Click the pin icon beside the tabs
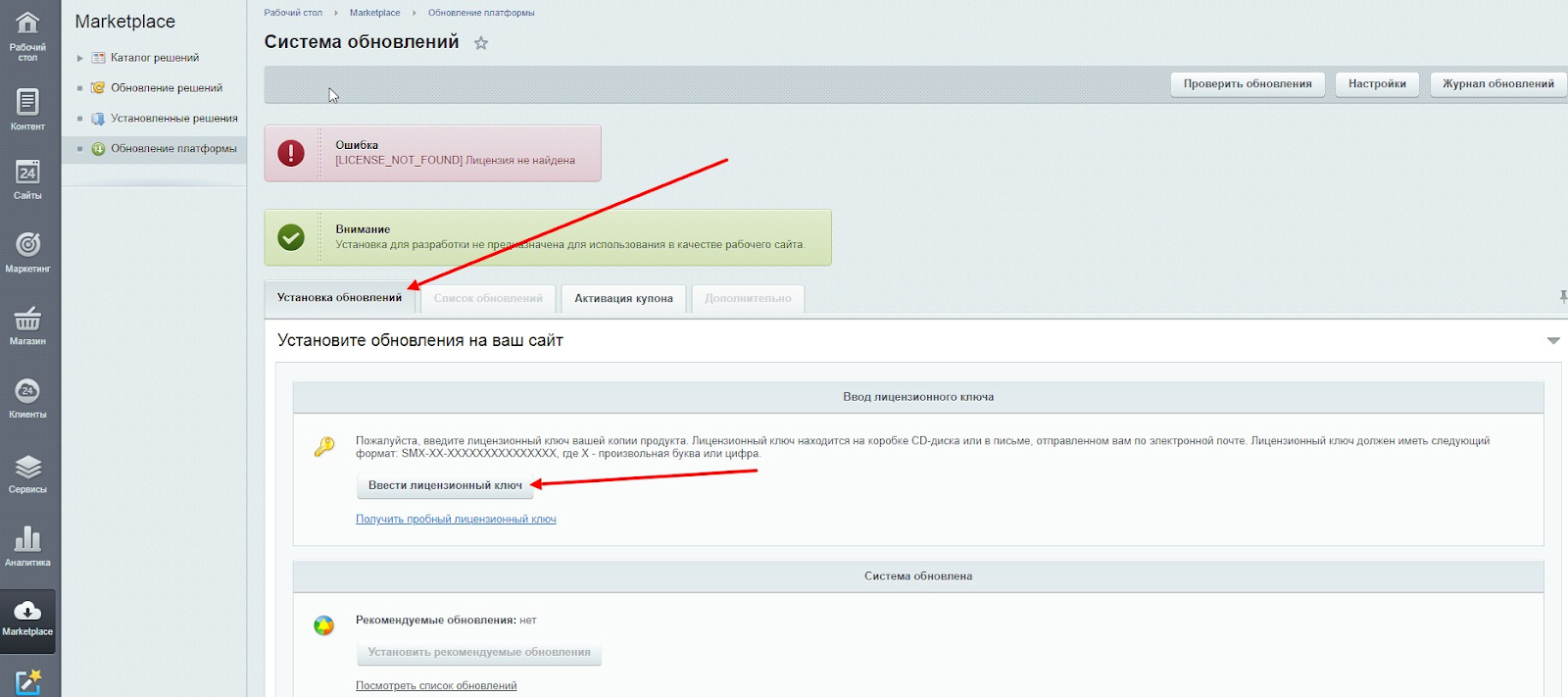The width and height of the screenshot is (1568, 697). (1563, 297)
